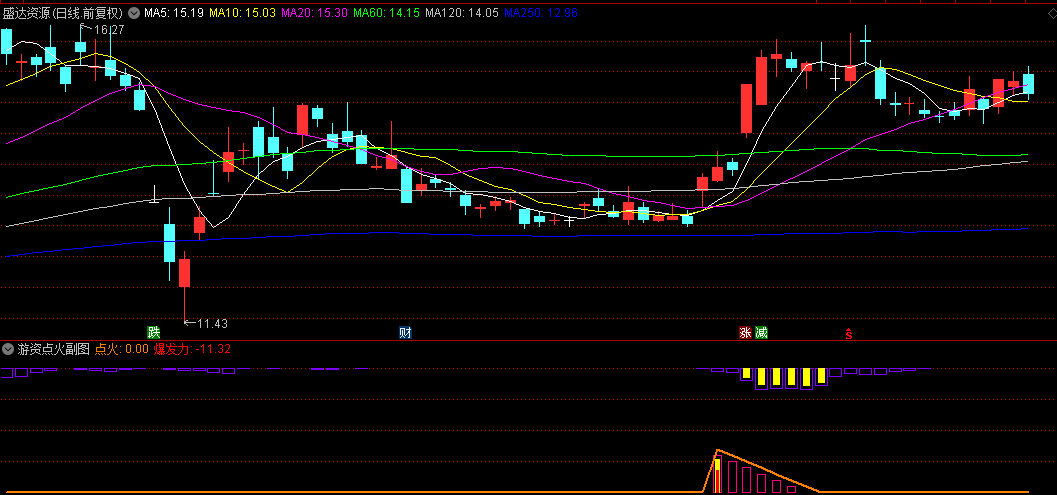Click the green 跌 event marker icon
This screenshot has height=495, width=1057.
[154, 332]
